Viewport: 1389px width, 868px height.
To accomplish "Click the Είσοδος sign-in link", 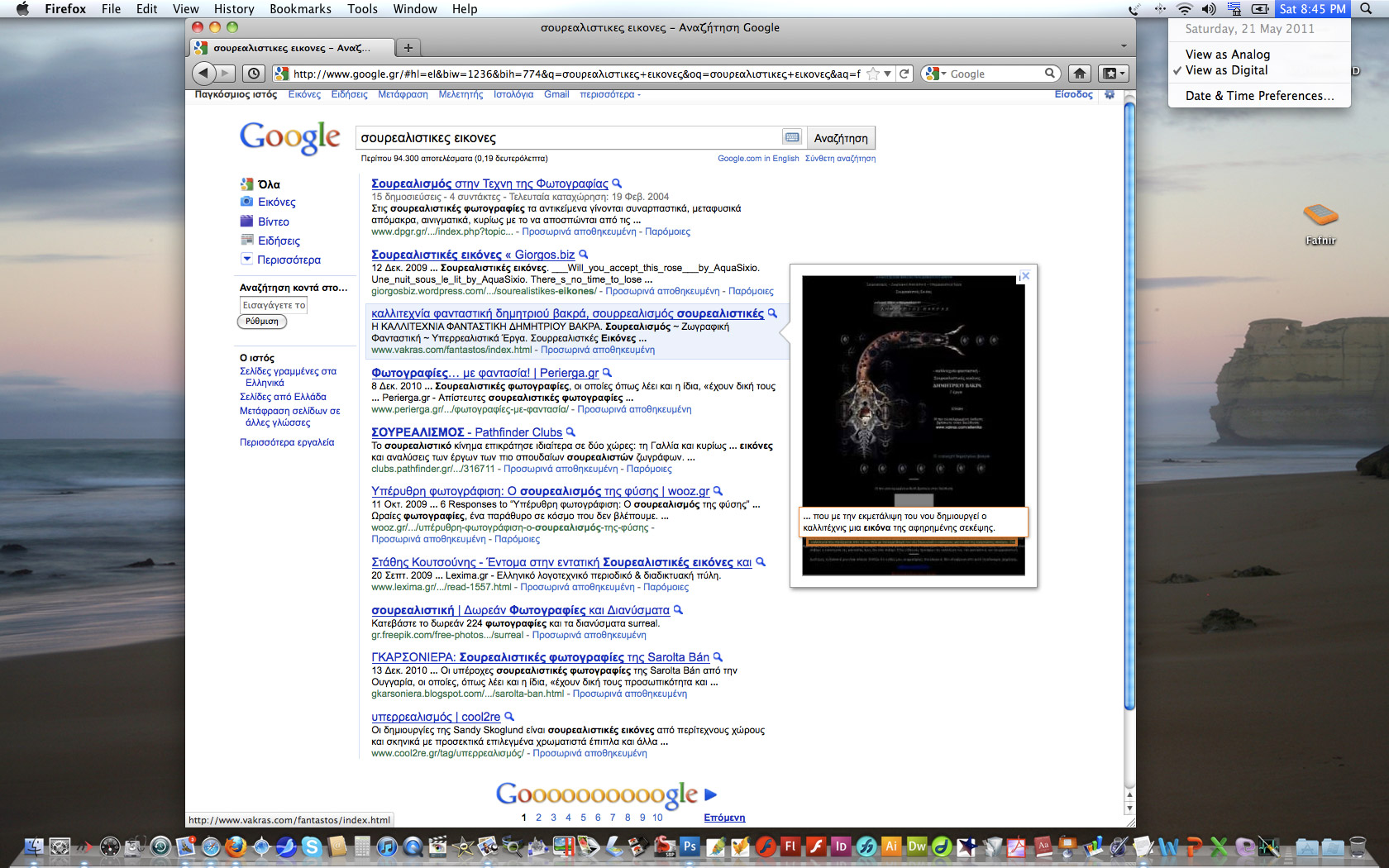I will (x=1073, y=94).
